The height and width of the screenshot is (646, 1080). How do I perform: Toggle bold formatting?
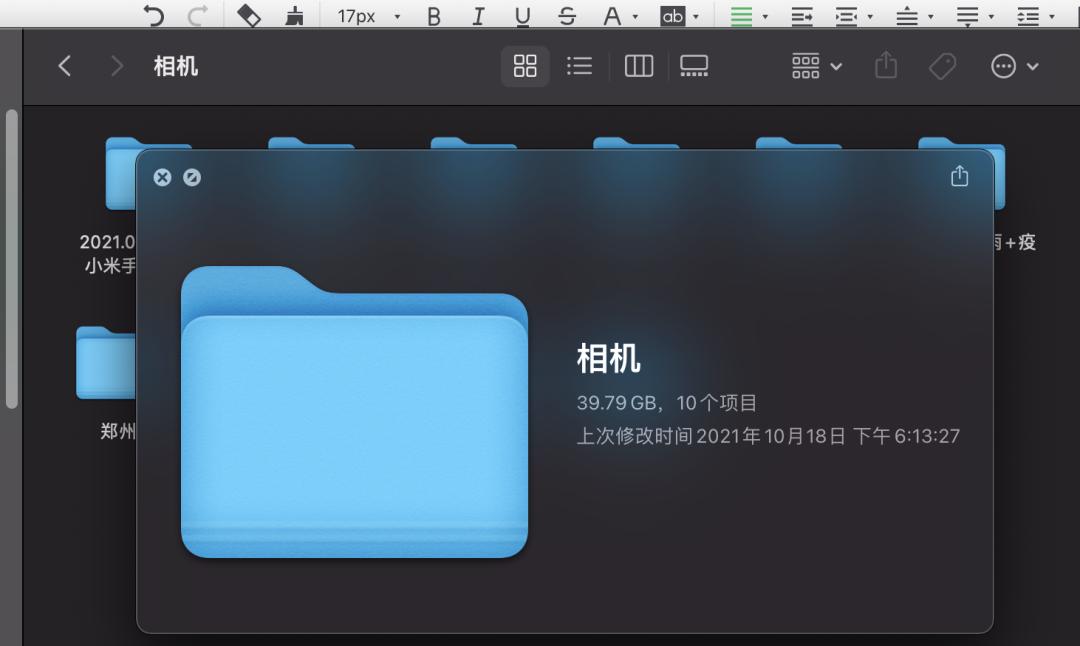433,15
